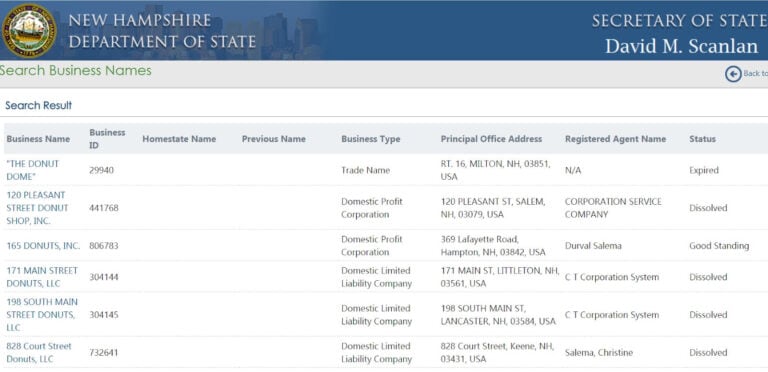
Task: Open 165 DONUTS, INC. business link
Action: pos(43,246)
